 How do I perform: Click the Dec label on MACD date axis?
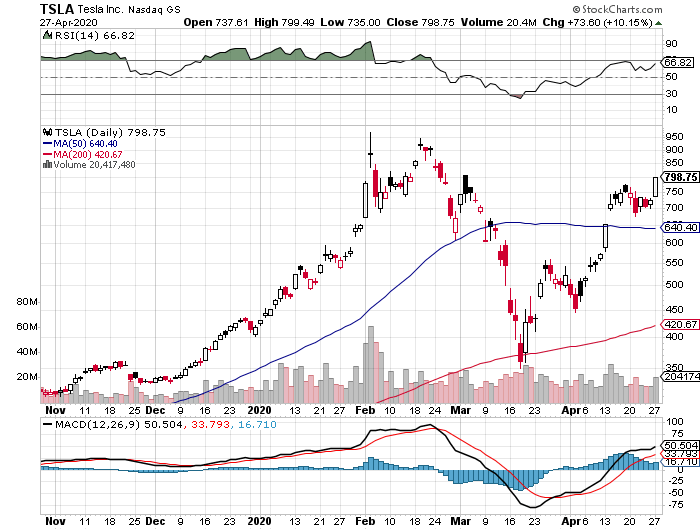pos(155,521)
